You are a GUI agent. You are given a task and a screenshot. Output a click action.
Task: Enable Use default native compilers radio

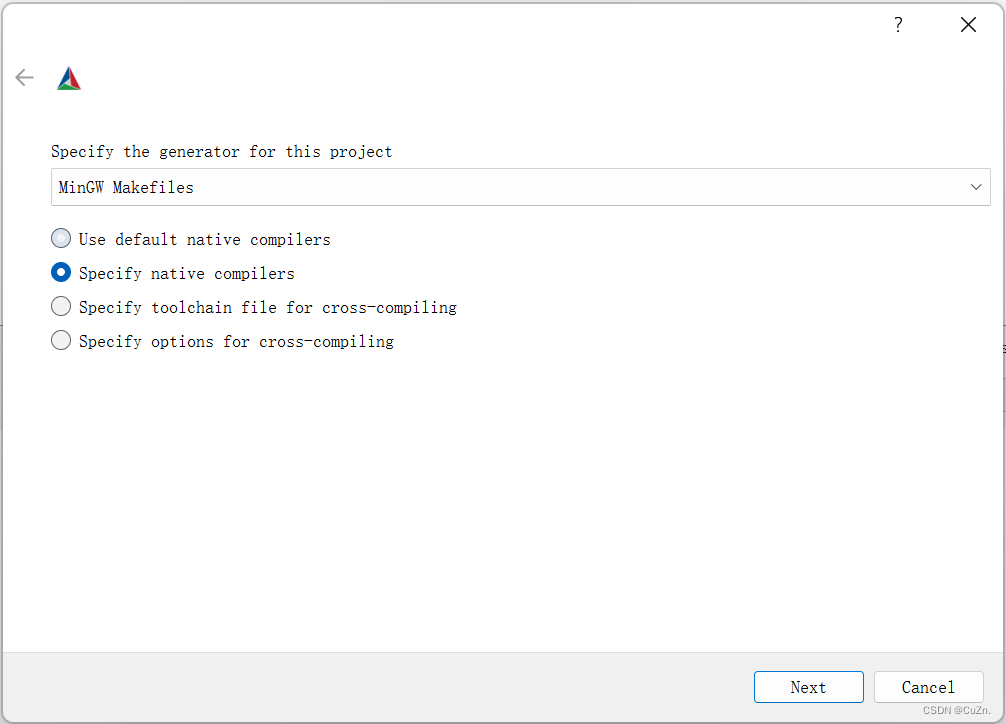click(x=61, y=239)
